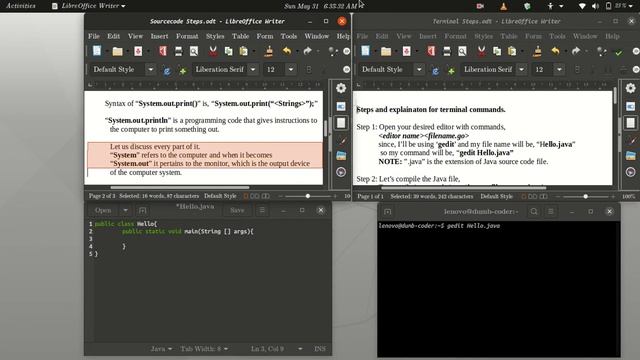
Task: Click Save icon in Terminal Steps window
Action: tap(407, 51)
